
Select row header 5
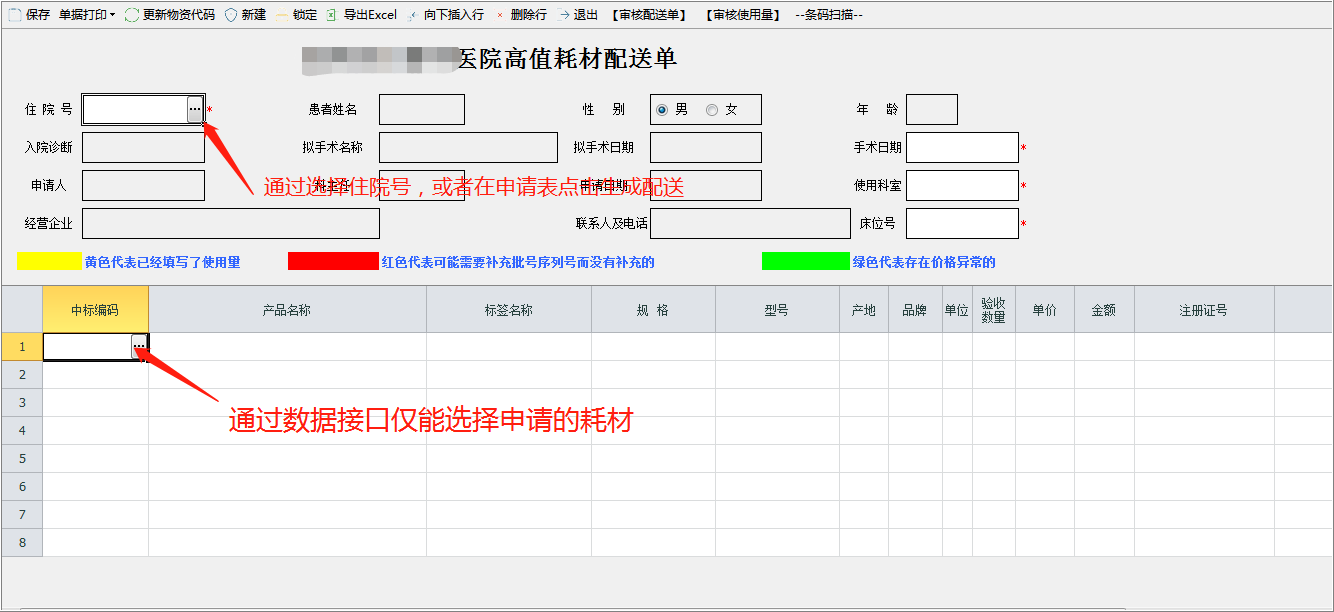point(22,458)
